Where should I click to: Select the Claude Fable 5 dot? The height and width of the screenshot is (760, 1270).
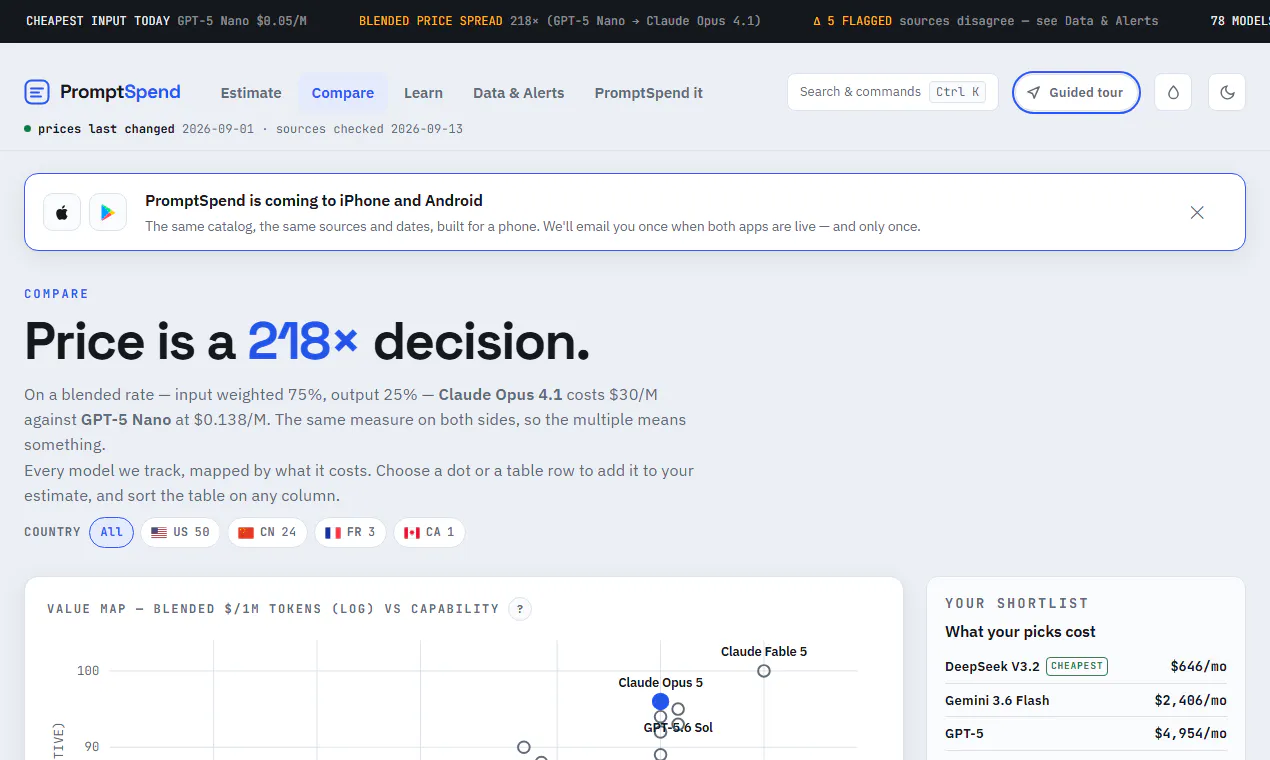click(x=764, y=671)
